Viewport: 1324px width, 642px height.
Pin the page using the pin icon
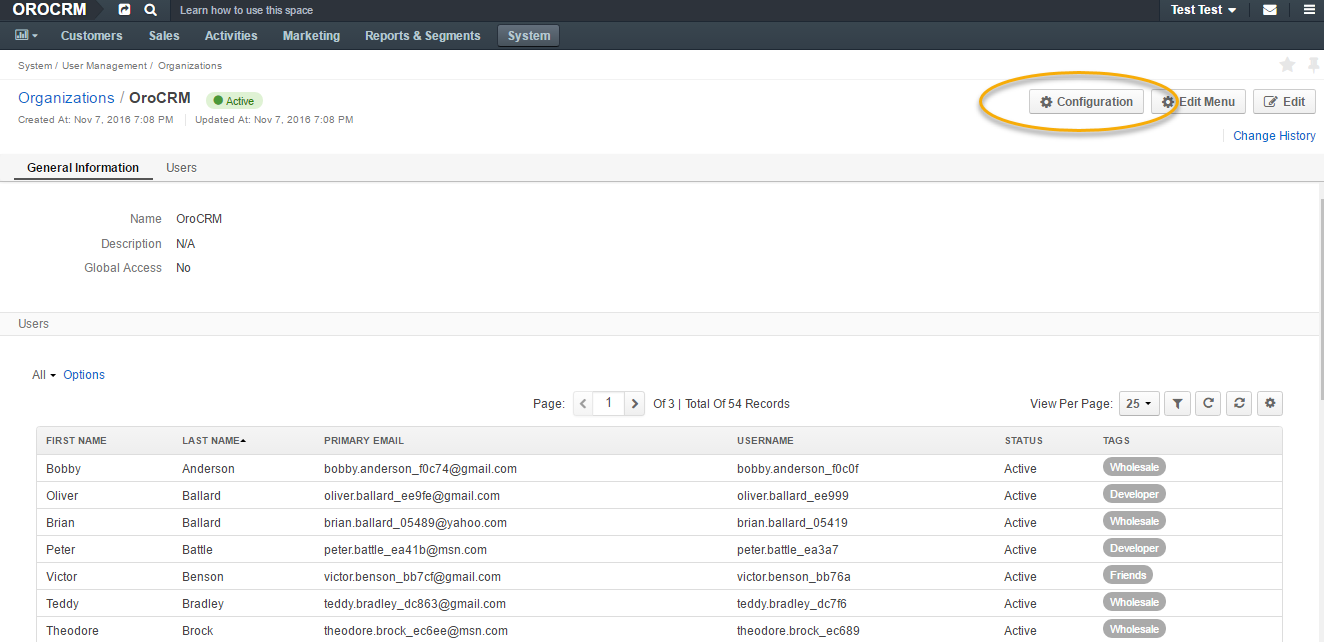click(1313, 65)
